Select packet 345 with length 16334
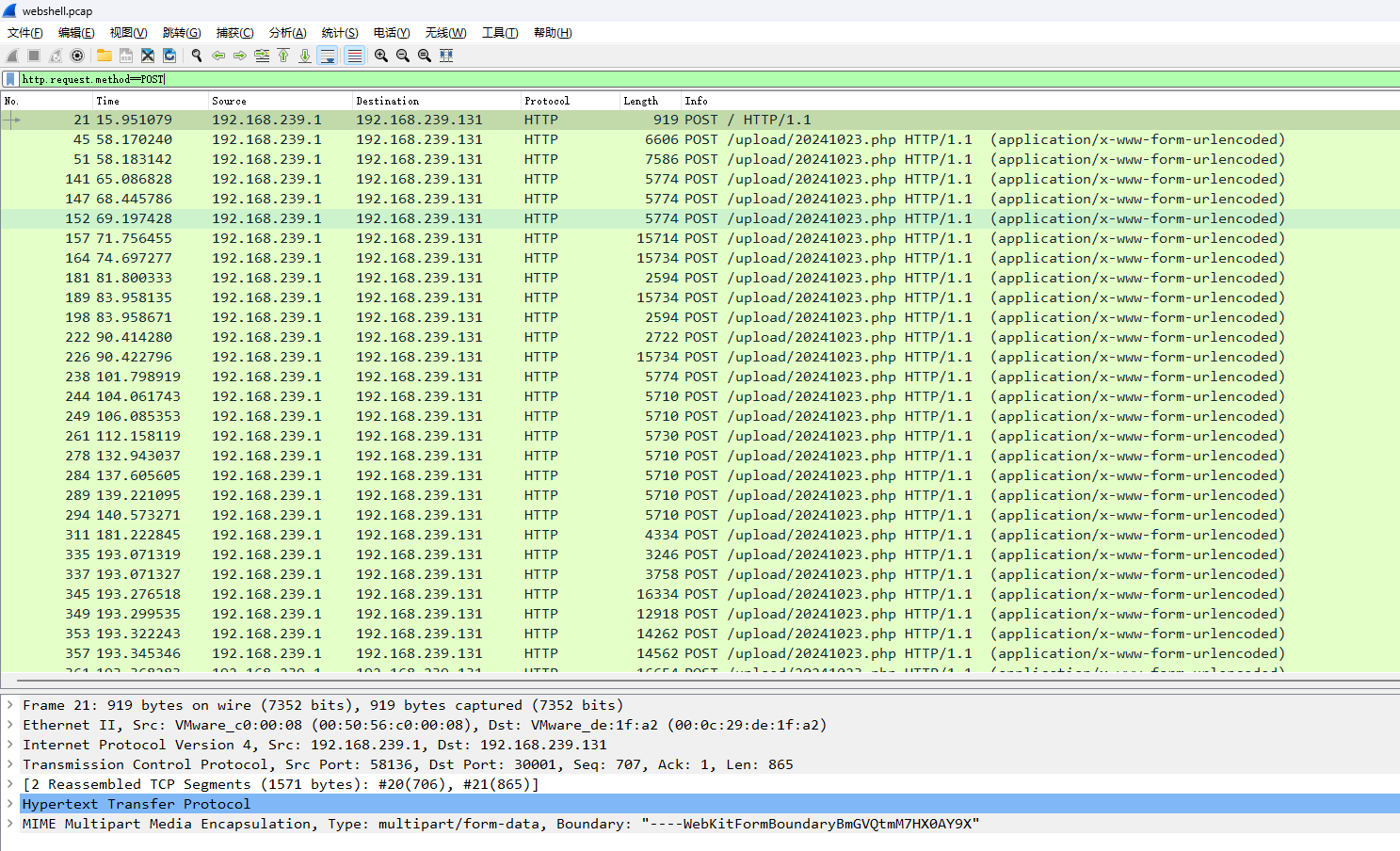1400x851 pixels. click(x=700, y=594)
